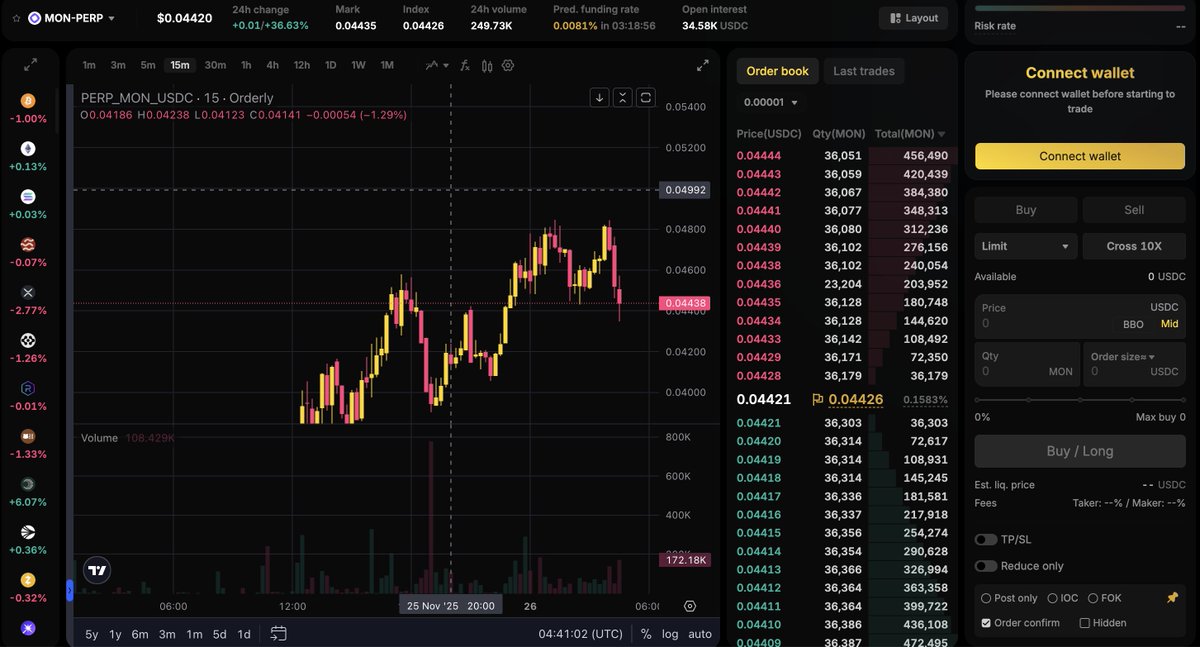Select the Zcash market showing -0.32%
The height and width of the screenshot is (647, 1200).
tap(28, 580)
